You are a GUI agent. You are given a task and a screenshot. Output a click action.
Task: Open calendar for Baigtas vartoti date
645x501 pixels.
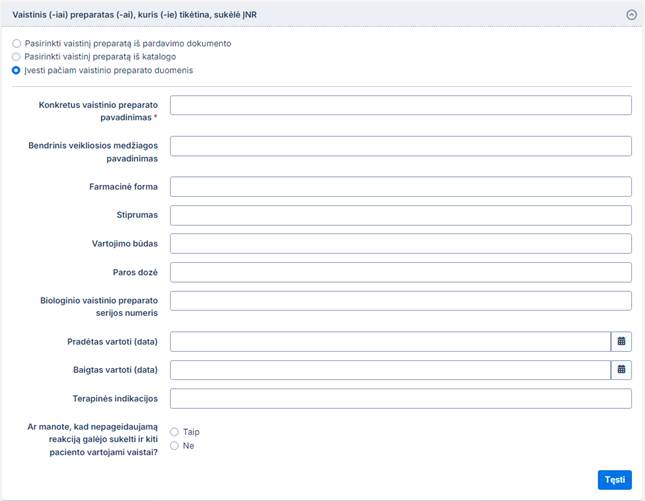point(621,370)
